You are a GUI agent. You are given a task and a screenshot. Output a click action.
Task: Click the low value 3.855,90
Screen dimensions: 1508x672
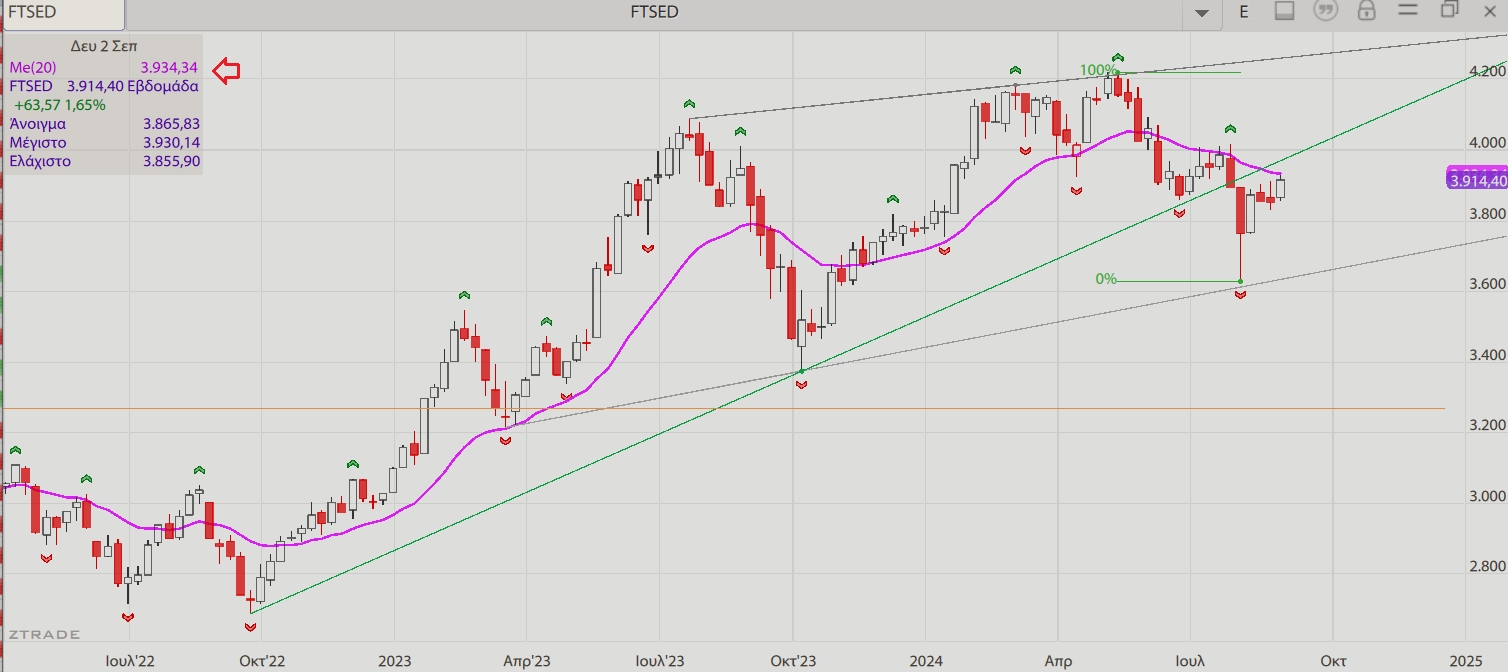click(171, 161)
